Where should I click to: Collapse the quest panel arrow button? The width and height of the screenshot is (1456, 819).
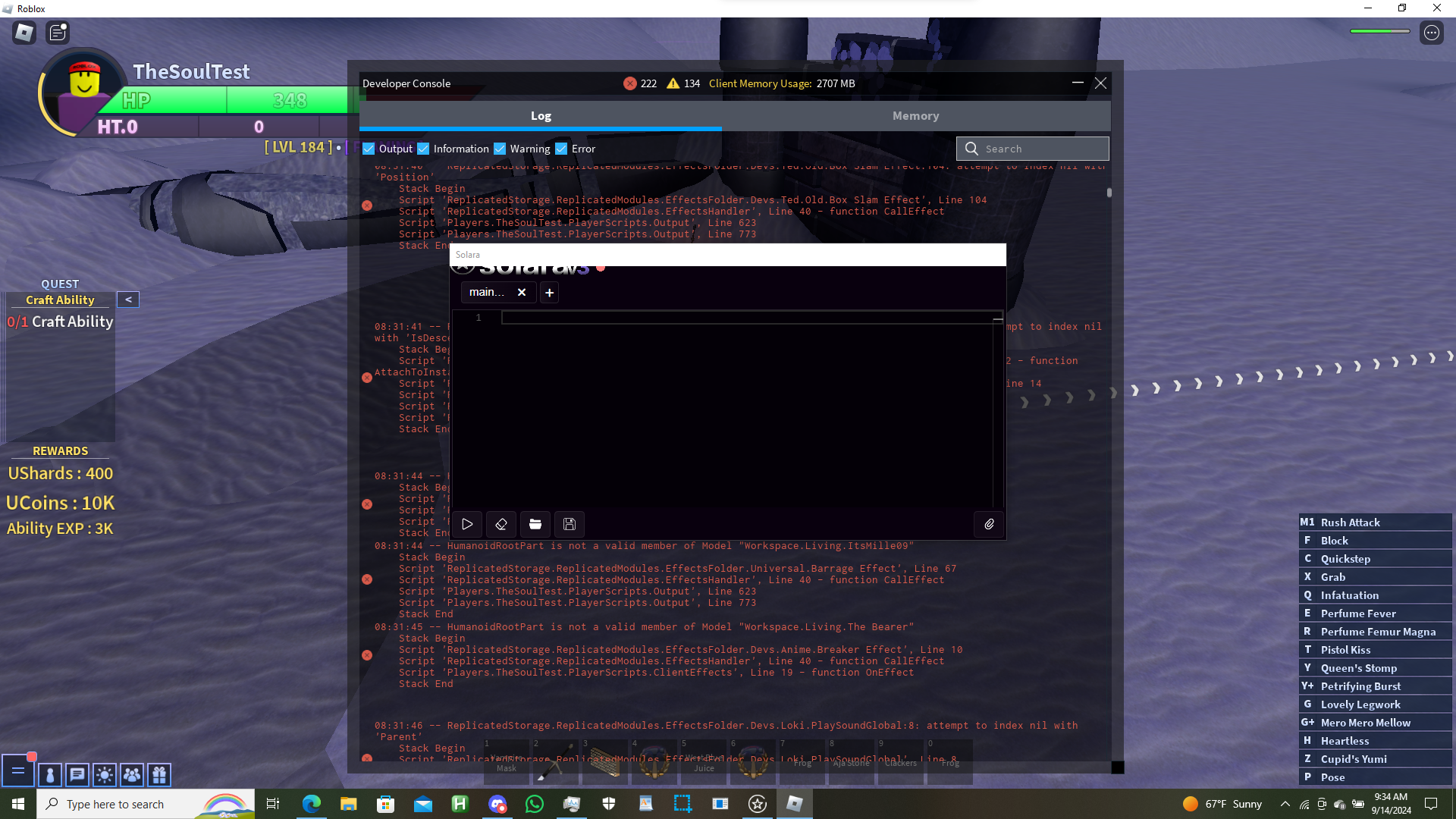coord(128,300)
